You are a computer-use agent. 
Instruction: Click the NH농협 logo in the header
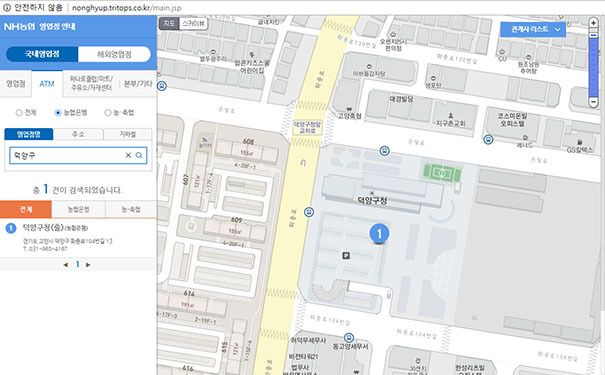[x=19, y=26]
